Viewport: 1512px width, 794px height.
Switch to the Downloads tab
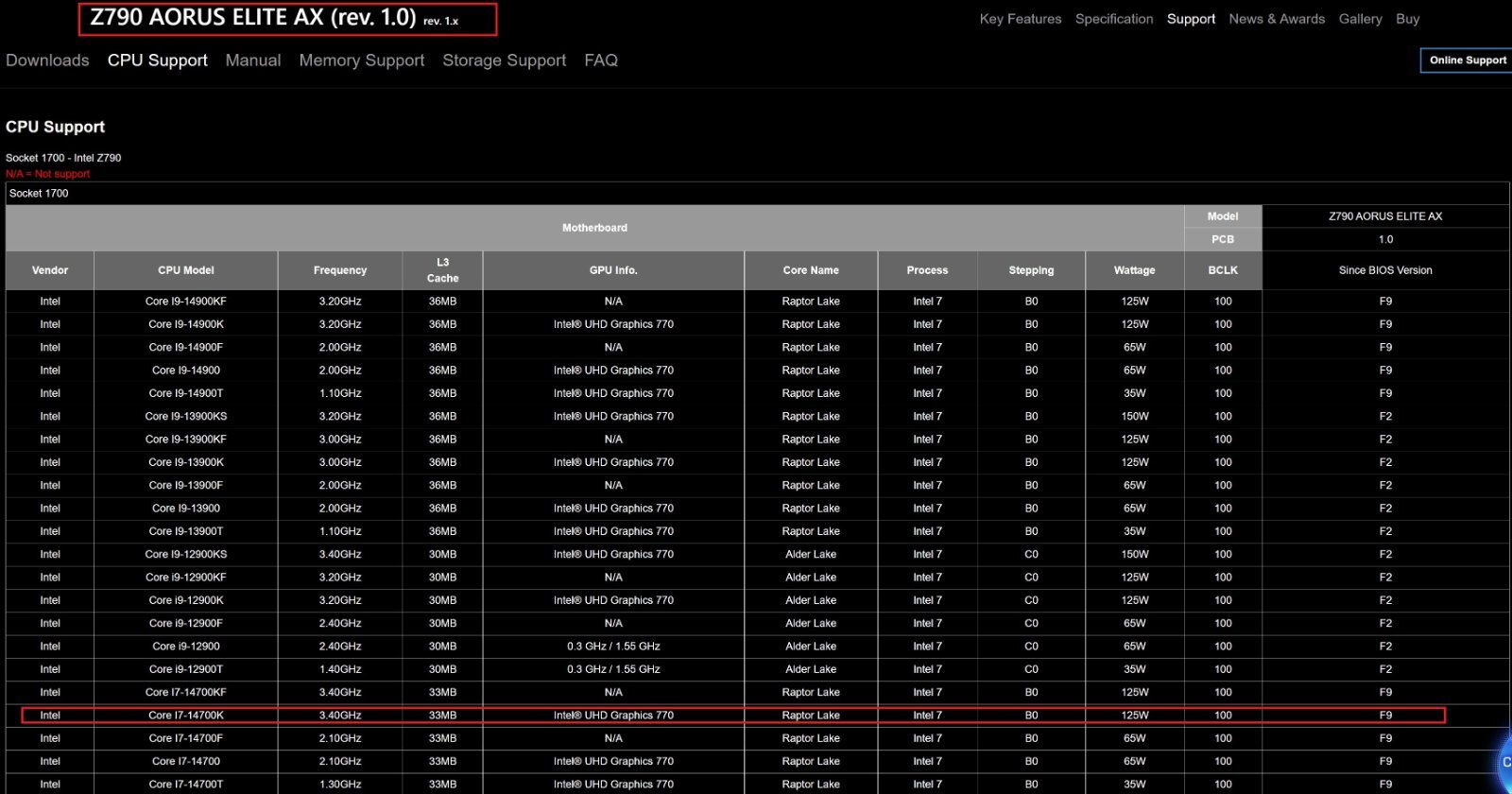coord(47,60)
